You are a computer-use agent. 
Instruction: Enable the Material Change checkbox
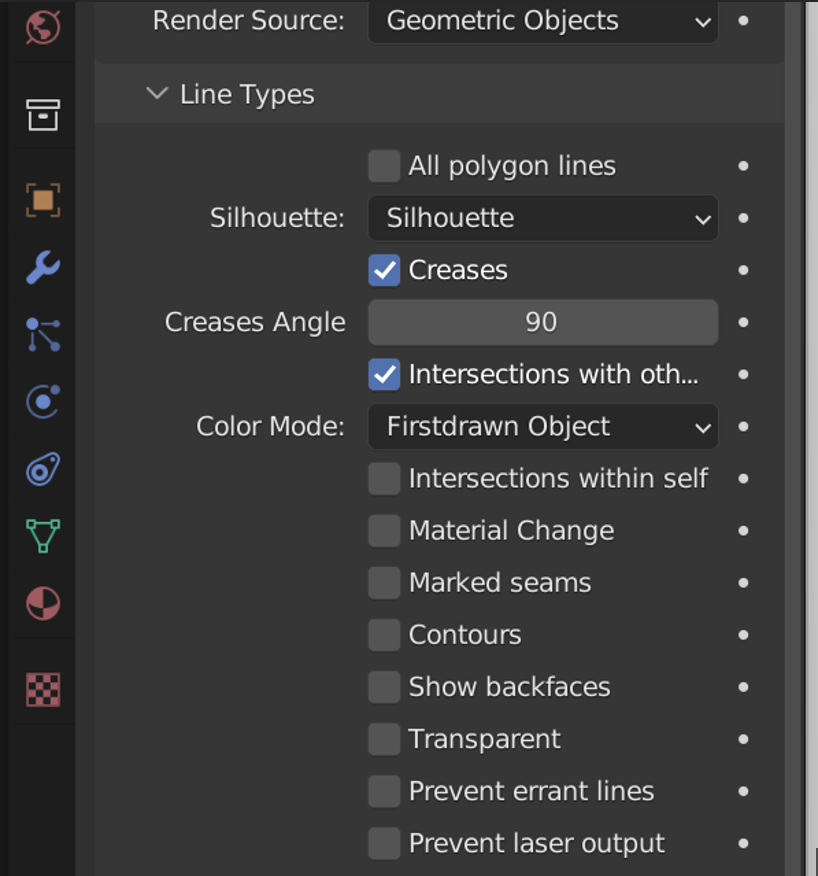[x=384, y=531]
